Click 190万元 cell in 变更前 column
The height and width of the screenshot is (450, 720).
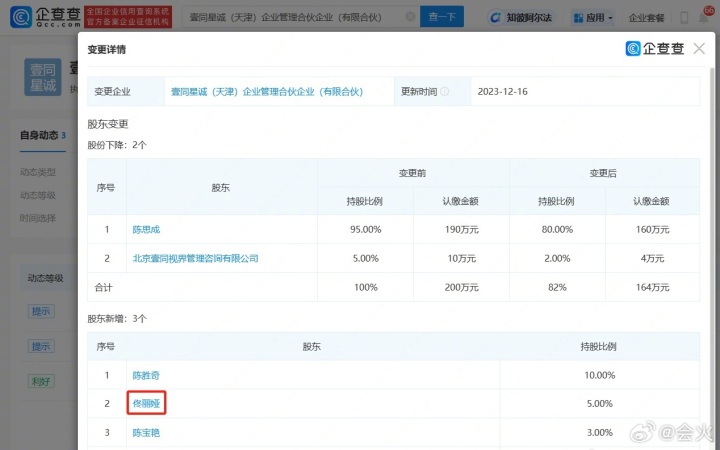point(461,230)
